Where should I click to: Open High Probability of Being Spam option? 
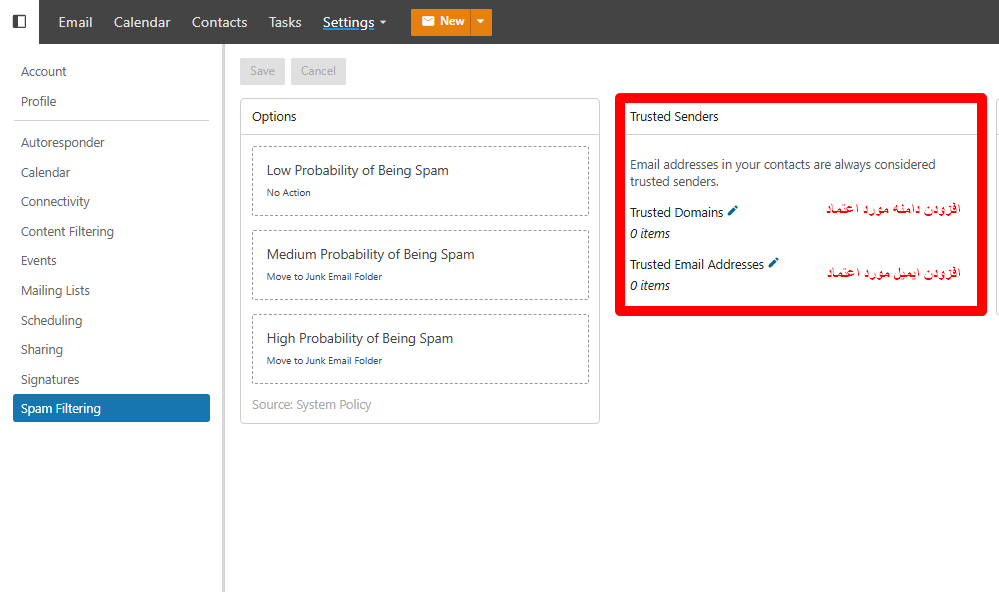click(x=419, y=348)
